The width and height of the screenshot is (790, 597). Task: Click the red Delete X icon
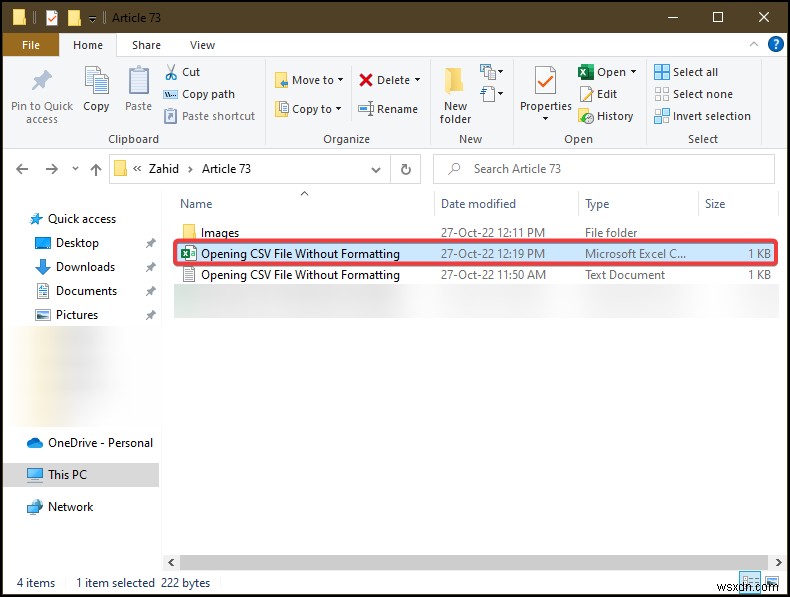tap(366, 80)
